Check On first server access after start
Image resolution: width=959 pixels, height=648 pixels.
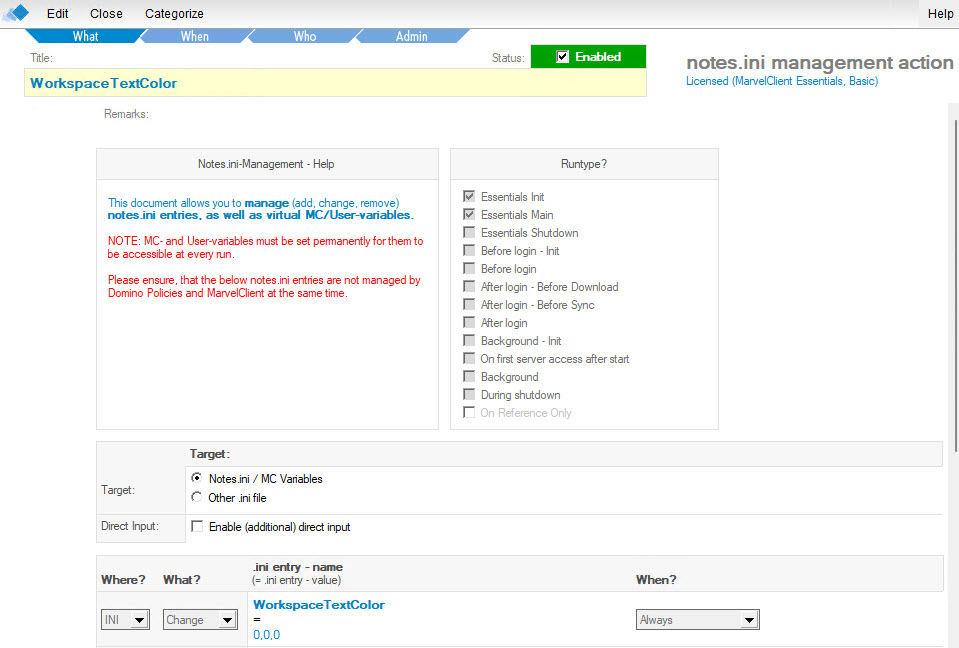tap(469, 358)
